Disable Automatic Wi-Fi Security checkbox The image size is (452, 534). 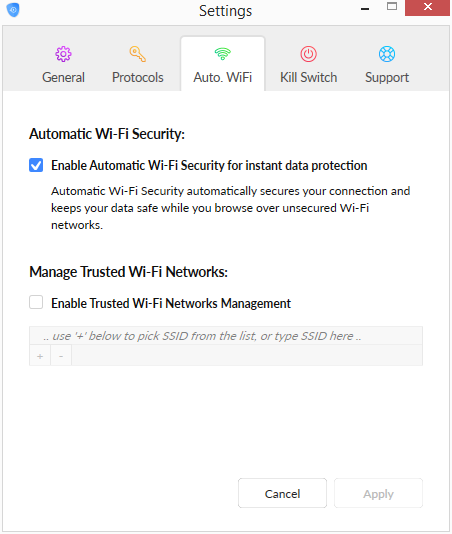pyautogui.click(x=36, y=165)
